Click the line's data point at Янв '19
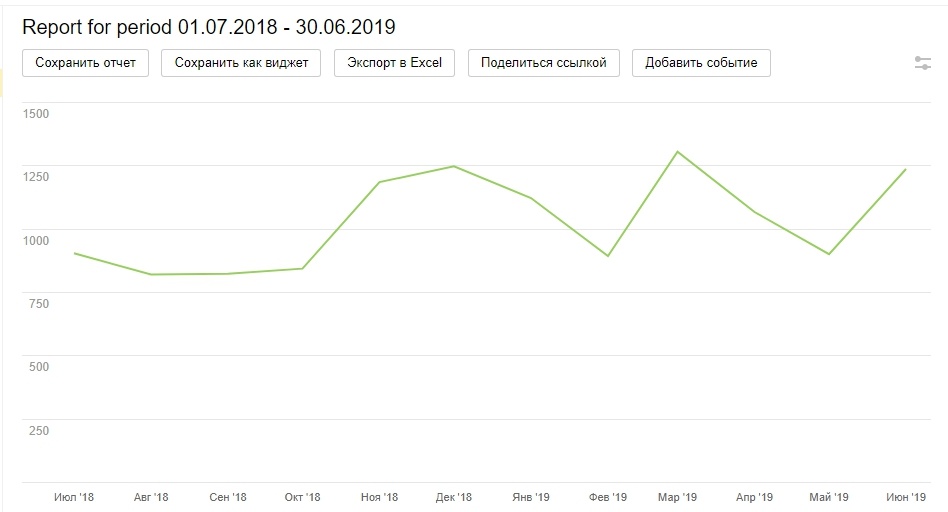 [x=530, y=198]
